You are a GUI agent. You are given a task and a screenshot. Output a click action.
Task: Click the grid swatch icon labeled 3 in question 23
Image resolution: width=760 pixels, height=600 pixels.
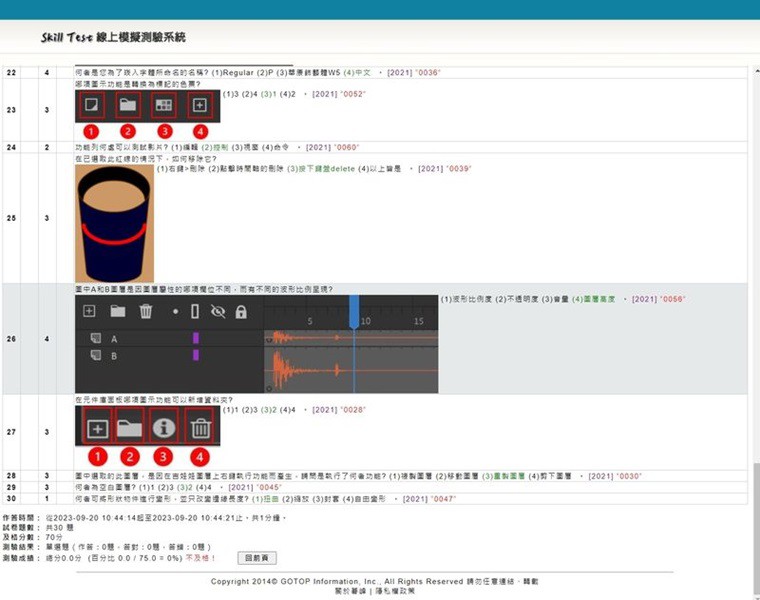coord(163,104)
